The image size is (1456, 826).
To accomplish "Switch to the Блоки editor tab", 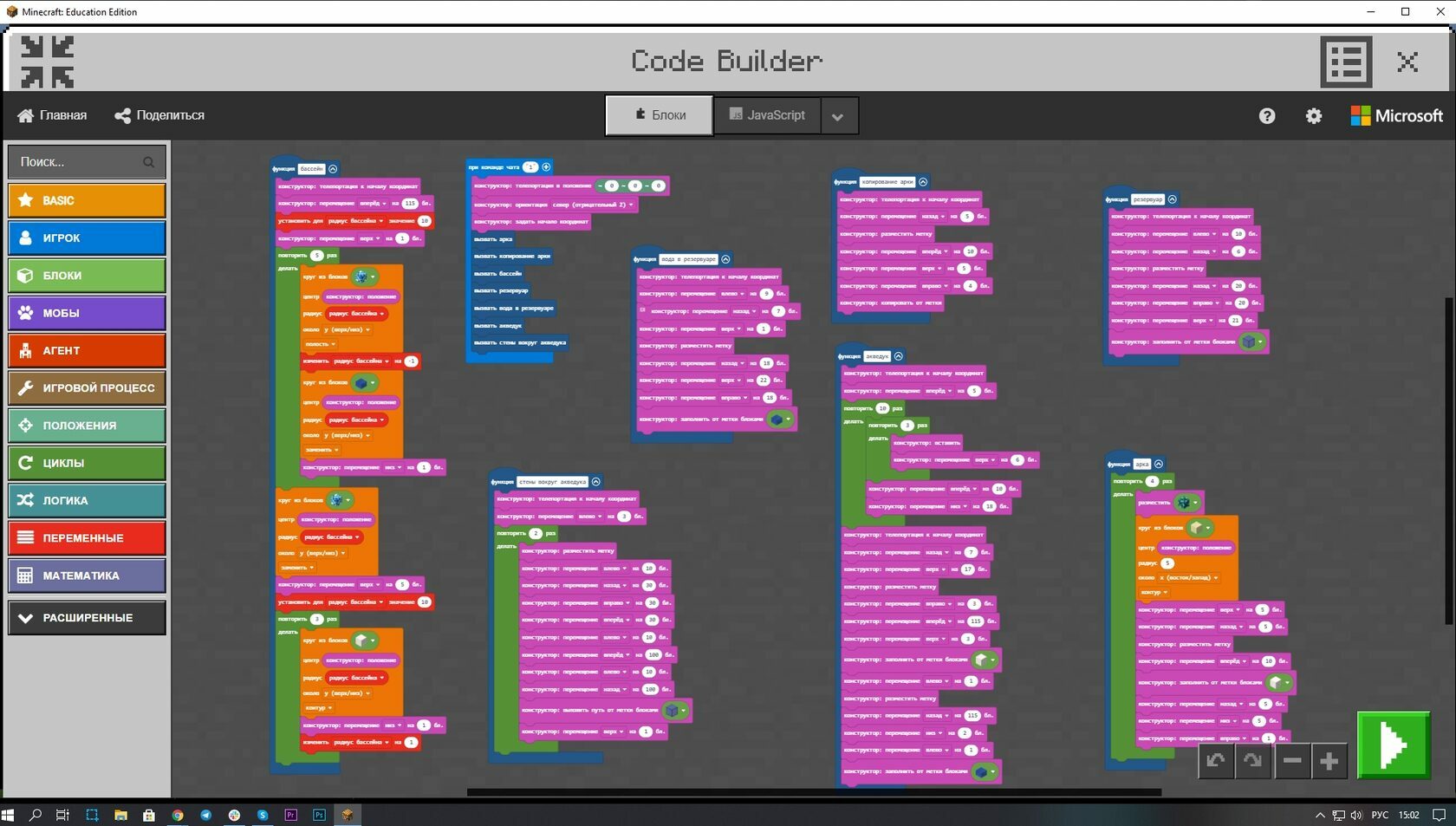I will 659,115.
